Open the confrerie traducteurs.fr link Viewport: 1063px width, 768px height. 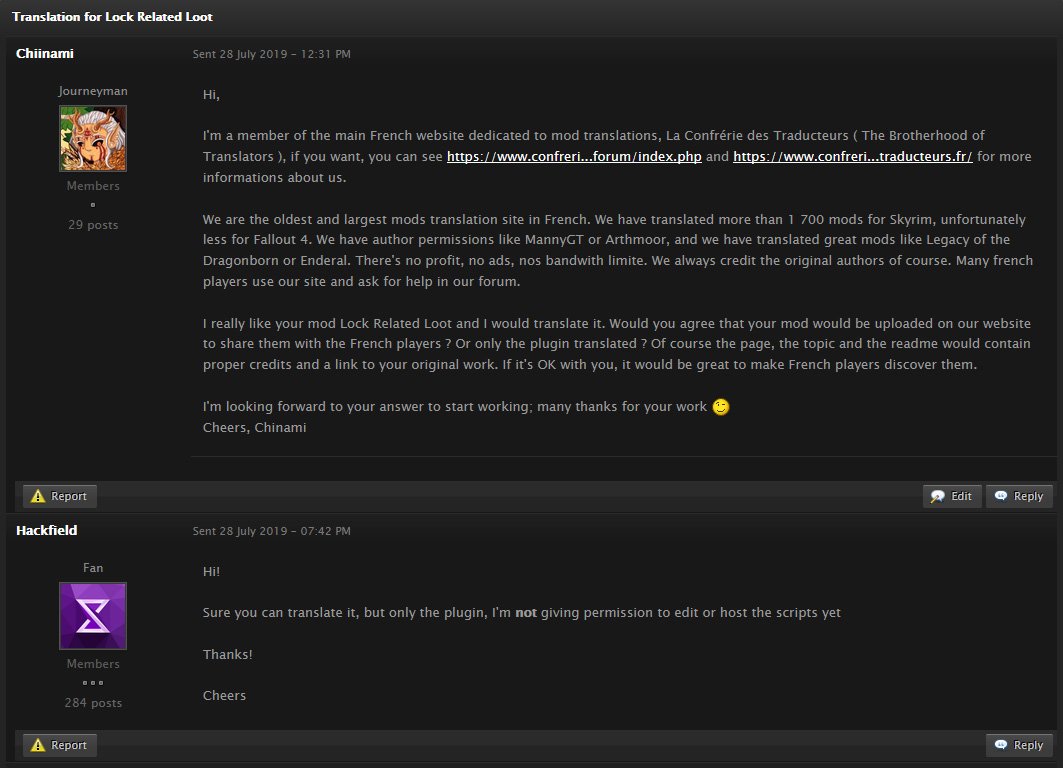coord(852,157)
